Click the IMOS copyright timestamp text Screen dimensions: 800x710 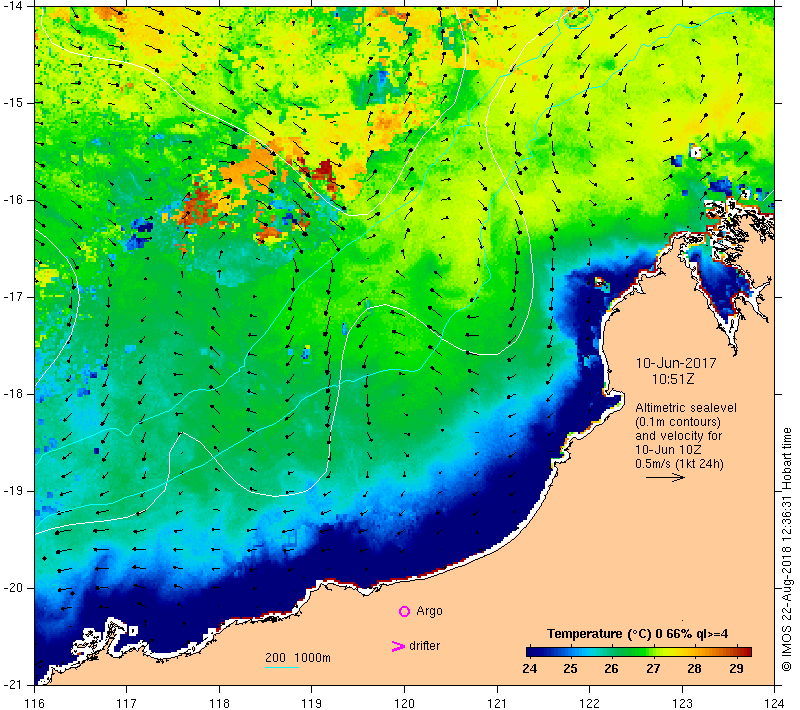click(786, 549)
